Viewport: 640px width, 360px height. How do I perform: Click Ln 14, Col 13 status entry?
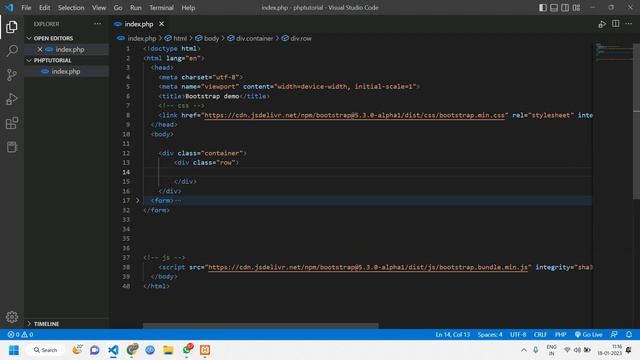point(453,334)
